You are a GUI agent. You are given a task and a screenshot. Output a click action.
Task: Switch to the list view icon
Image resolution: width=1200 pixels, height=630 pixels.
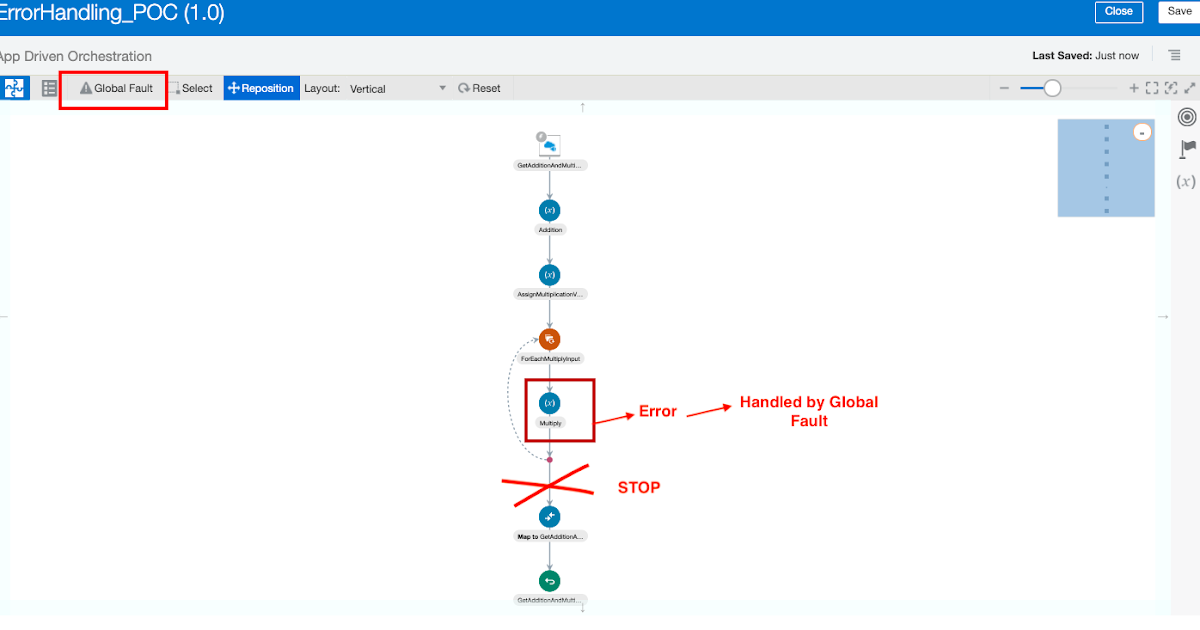tap(48, 88)
